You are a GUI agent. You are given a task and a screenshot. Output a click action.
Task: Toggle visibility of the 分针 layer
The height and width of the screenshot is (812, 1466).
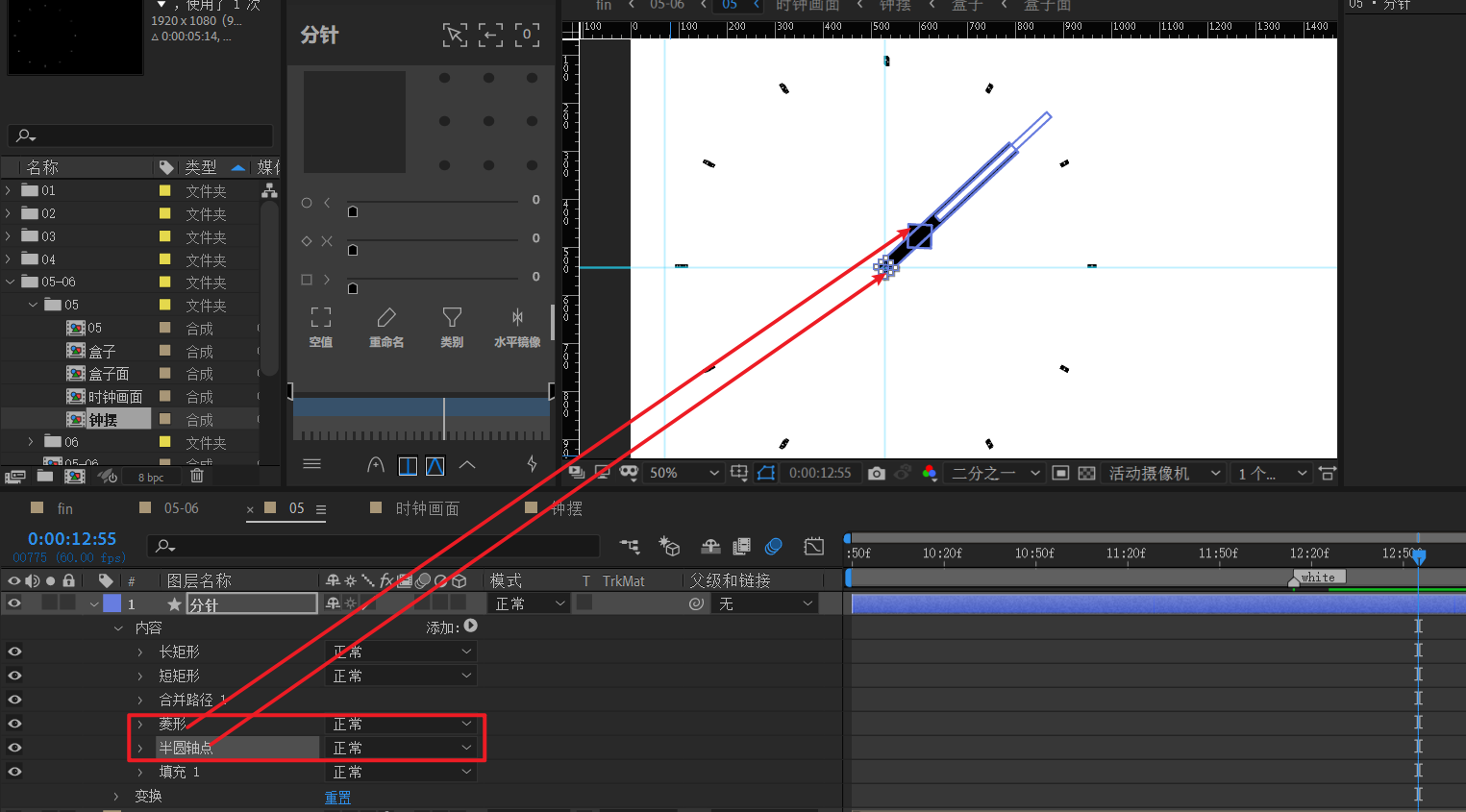(x=14, y=603)
